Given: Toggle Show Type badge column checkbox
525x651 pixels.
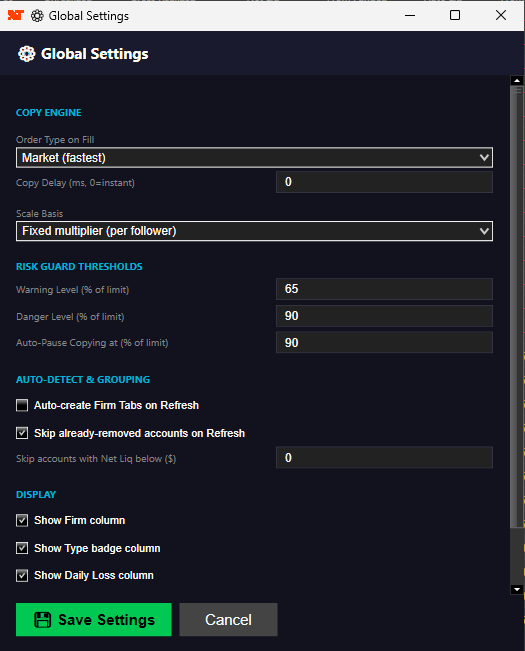Looking at the screenshot, I should pyautogui.click(x=22, y=548).
